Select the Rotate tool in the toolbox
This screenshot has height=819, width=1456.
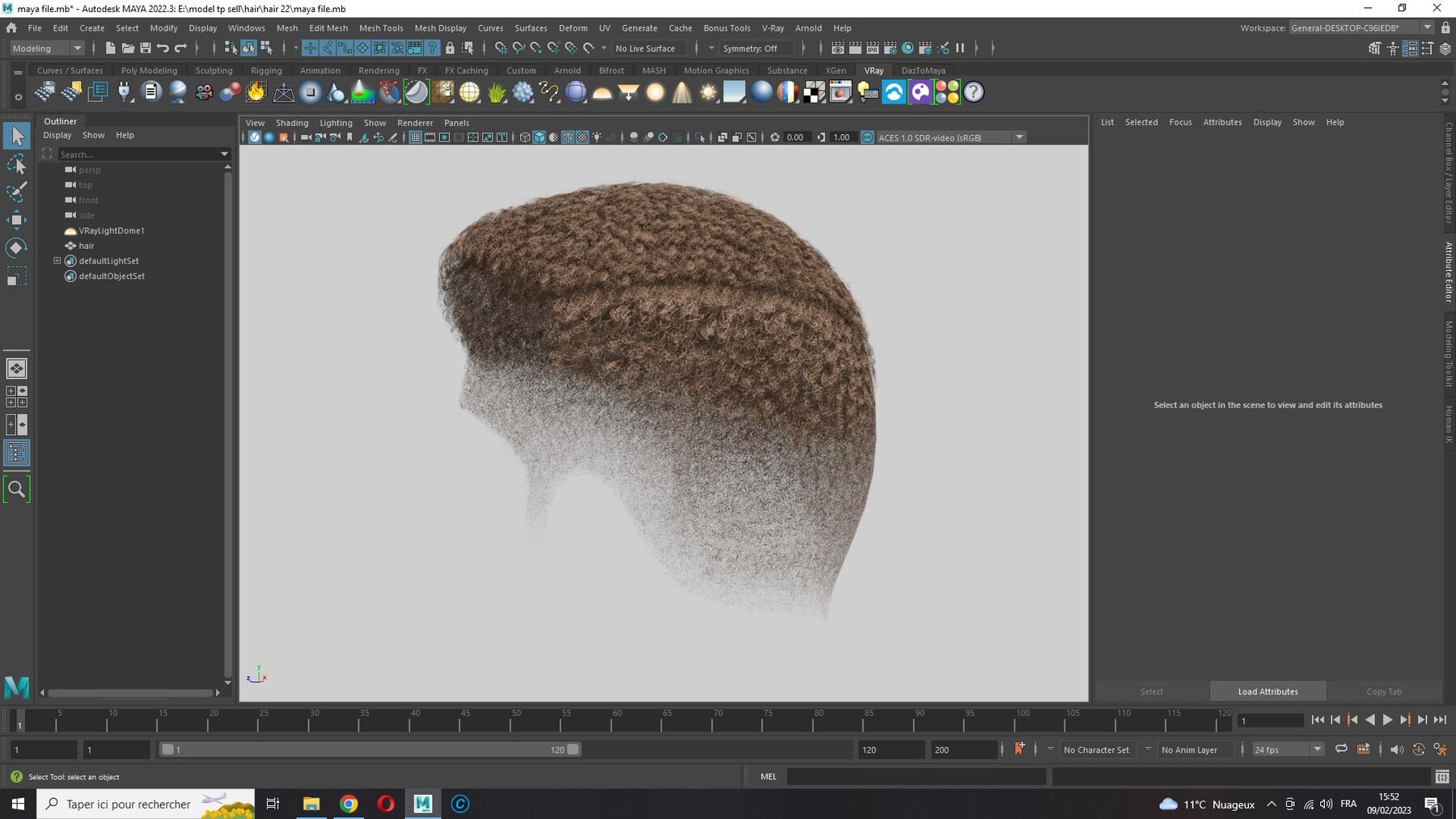[x=16, y=247]
